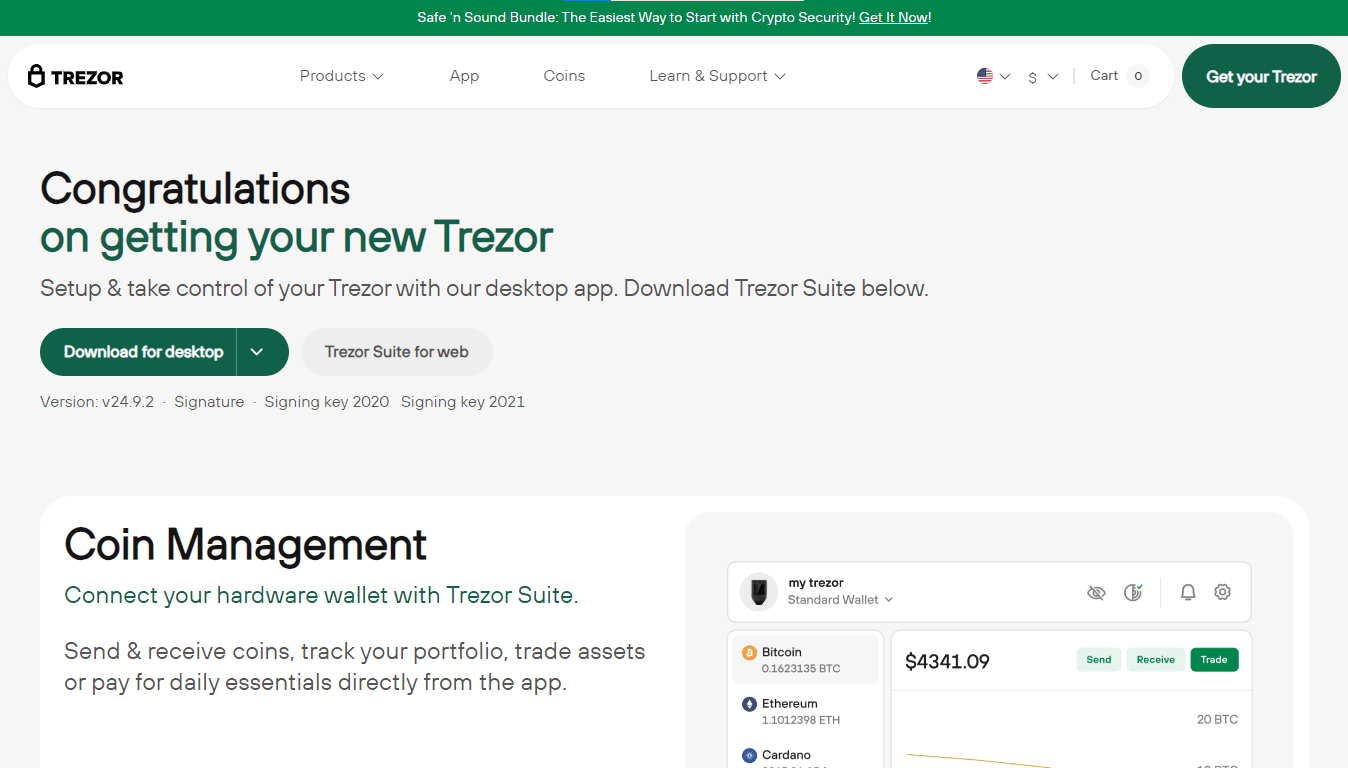Open the Products menu
The height and width of the screenshot is (768, 1348).
point(341,76)
